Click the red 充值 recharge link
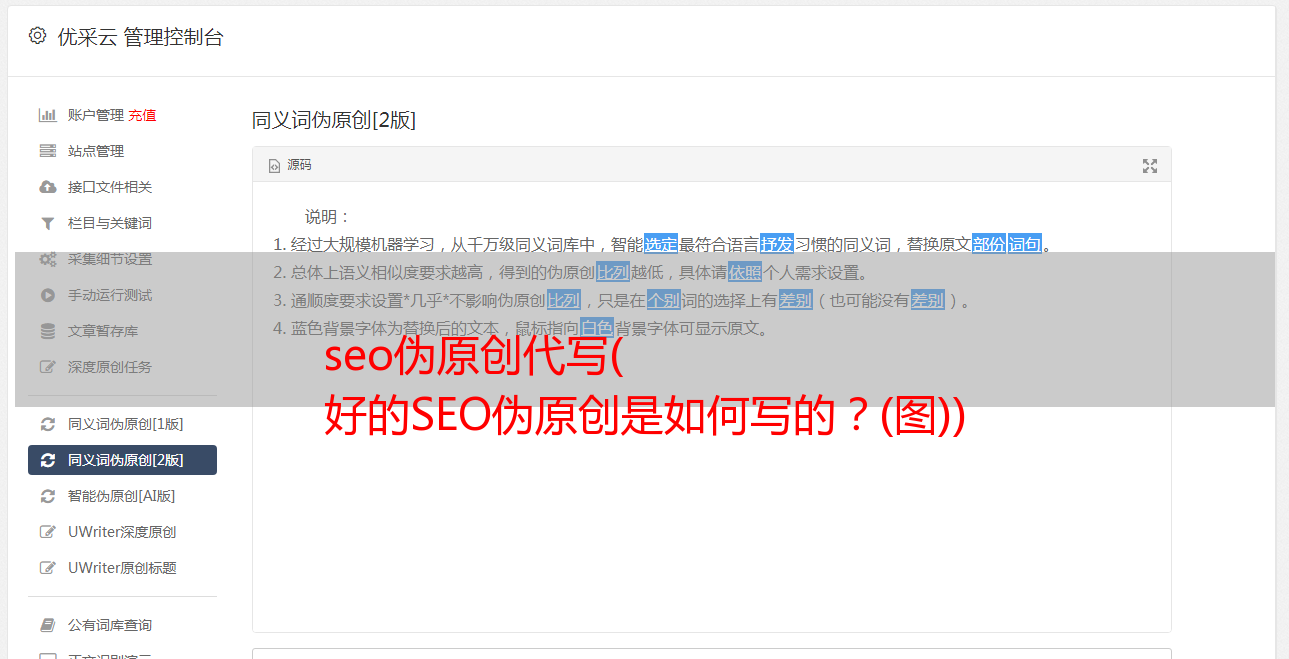 [142, 115]
